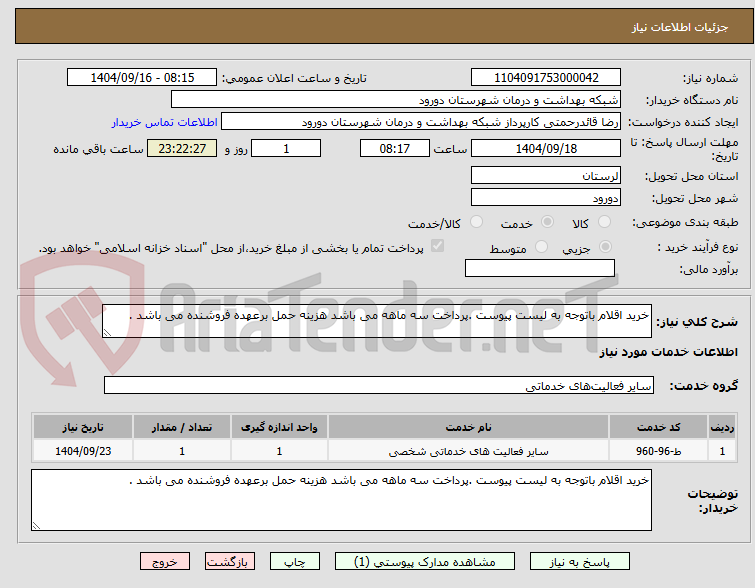Image resolution: width=755 pixels, height=588 pixels.
Task: Select the خدمت radio button
Action: tap(547, 222)
